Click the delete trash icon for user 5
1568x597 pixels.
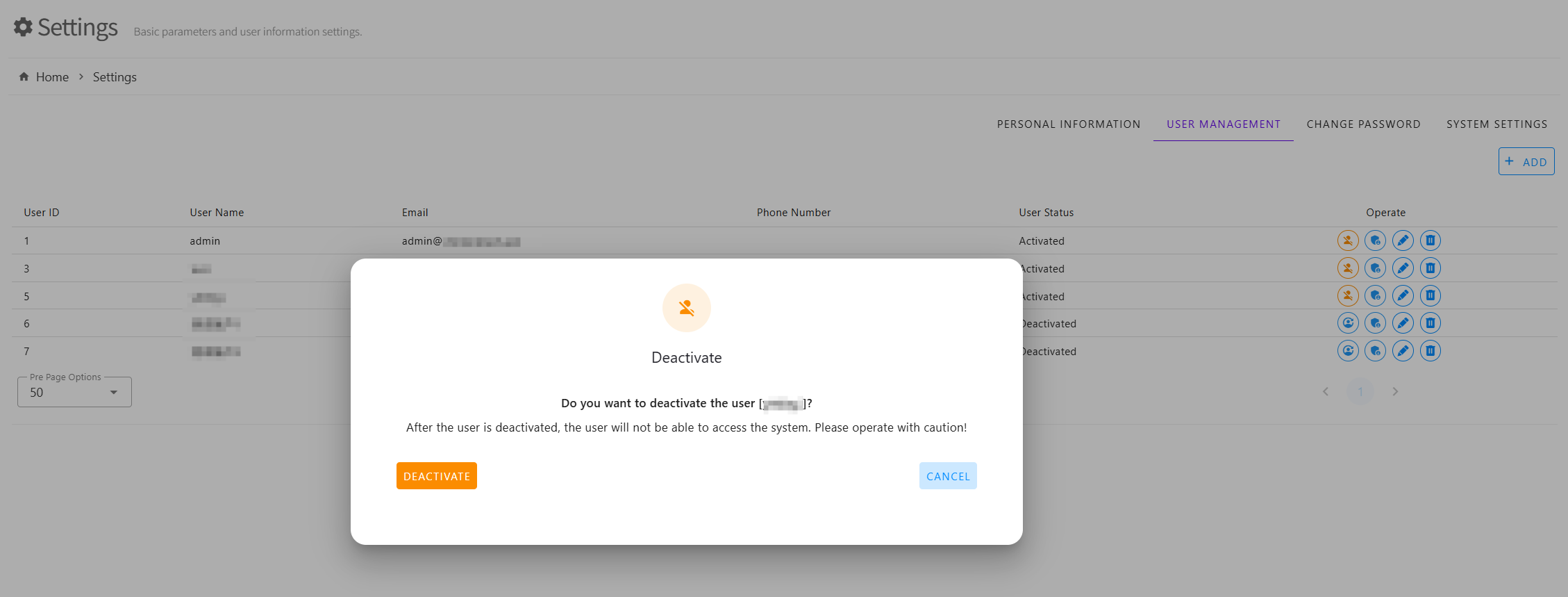tap(1430, 296)
